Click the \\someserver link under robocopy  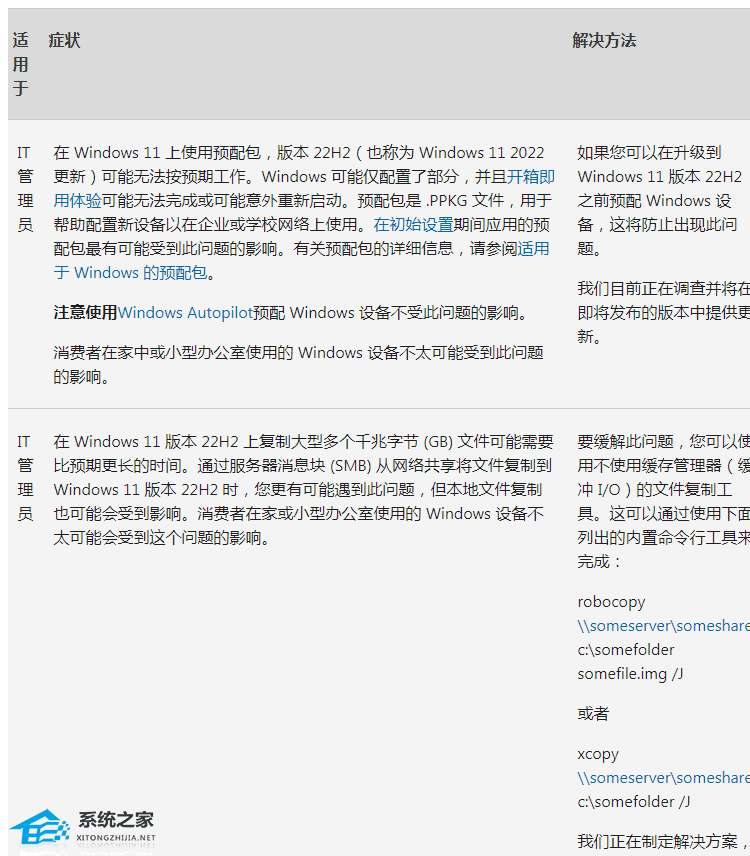pos(663,626)
